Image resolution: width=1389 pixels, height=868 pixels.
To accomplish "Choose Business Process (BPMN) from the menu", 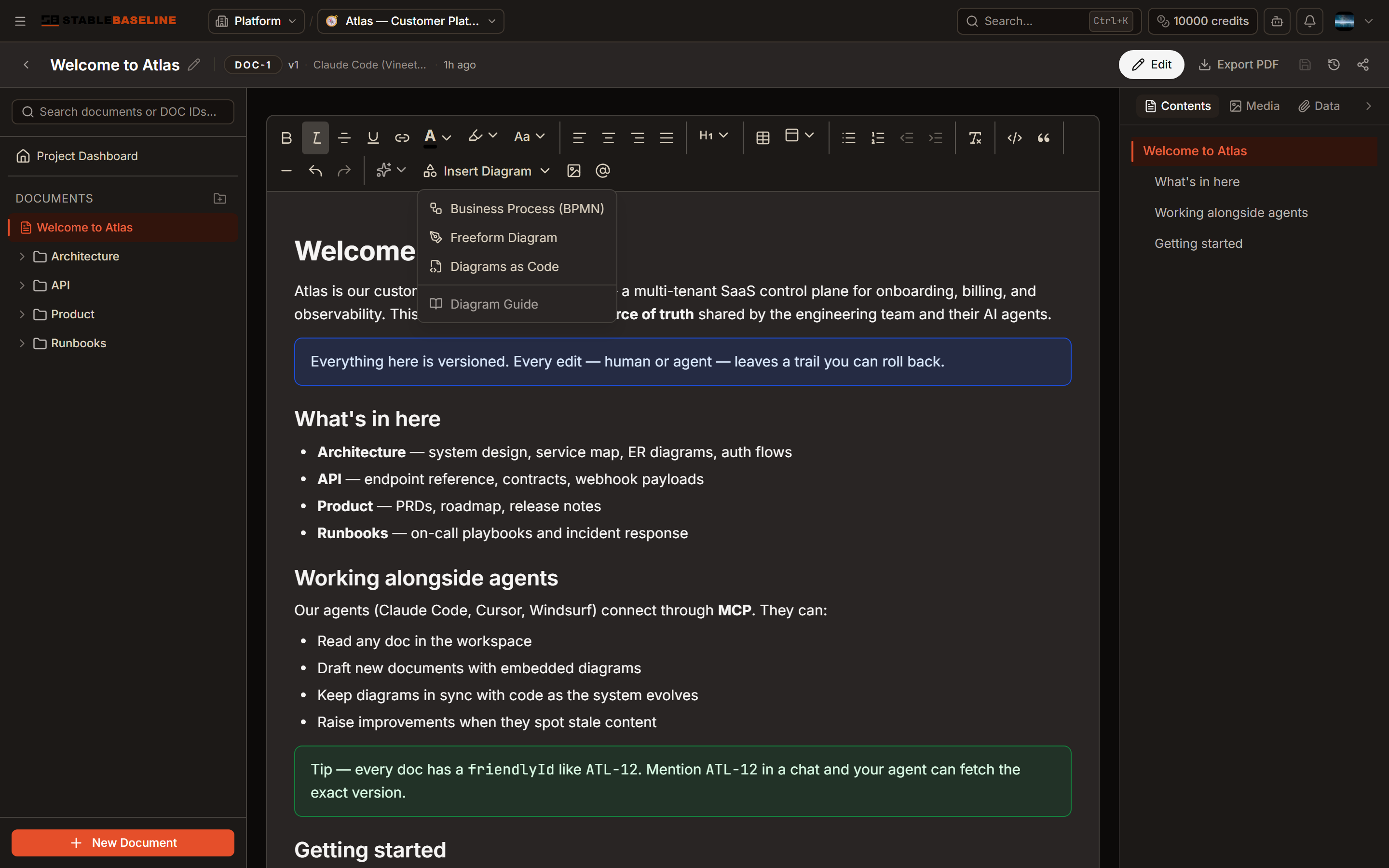I will (x=517, y=209).
